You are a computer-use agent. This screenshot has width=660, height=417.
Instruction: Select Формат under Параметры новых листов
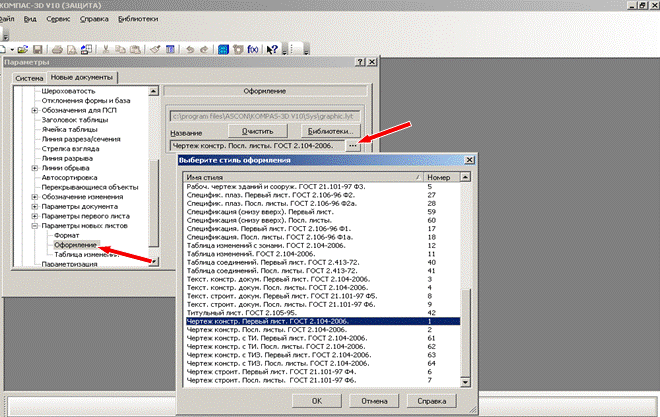point(67,235)
